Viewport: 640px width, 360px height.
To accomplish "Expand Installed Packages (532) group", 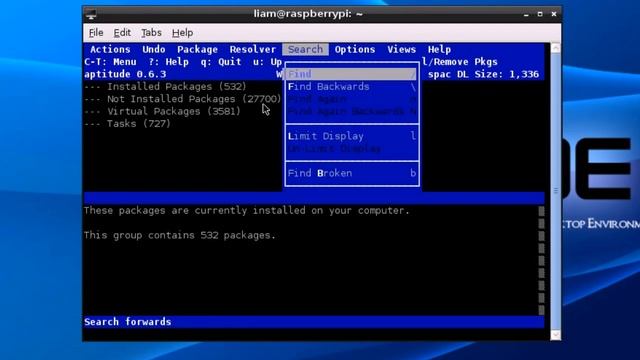I will tap(165, 87).
